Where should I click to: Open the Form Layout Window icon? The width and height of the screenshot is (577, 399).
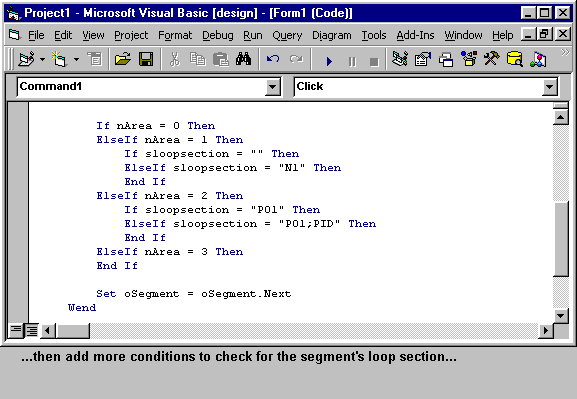click(x=446, y=59)
